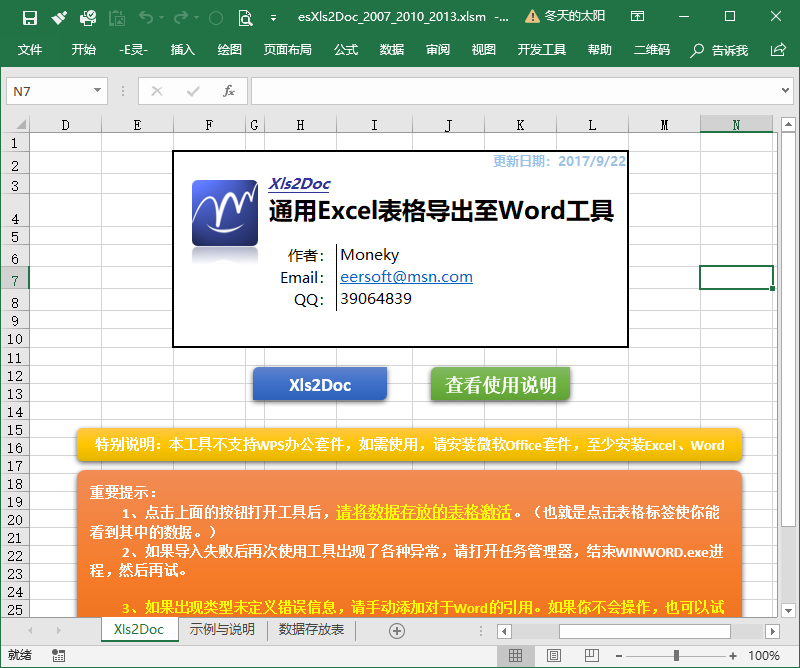Click the vertical scrollbar down arrow

[x=788, y=610]
